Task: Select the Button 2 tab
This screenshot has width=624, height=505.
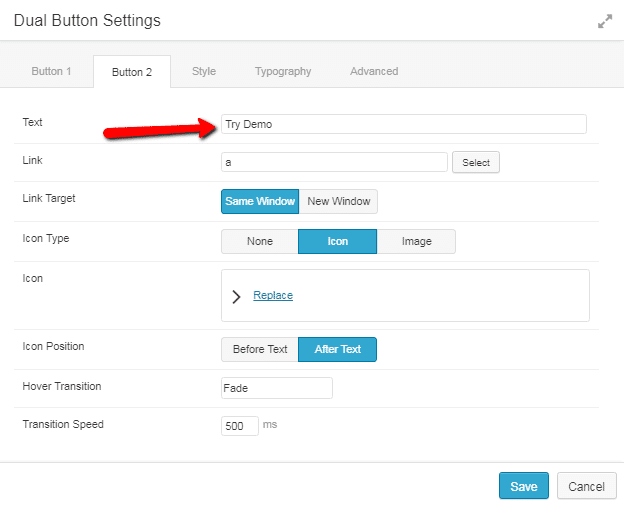Action: 132,72
